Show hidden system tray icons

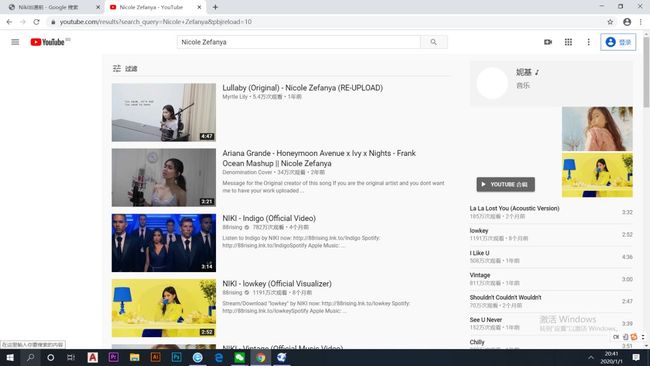591,357
